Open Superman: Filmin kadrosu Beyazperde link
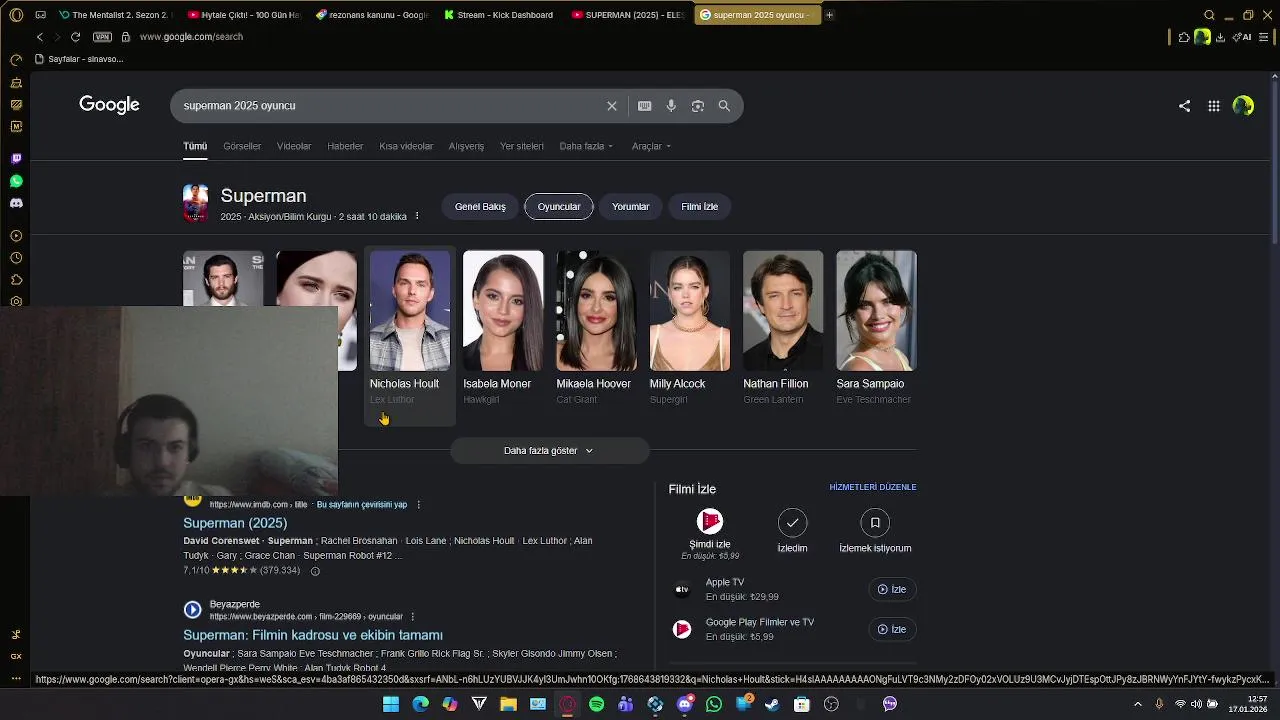1280x720 pixels. (x=313, y=635)
